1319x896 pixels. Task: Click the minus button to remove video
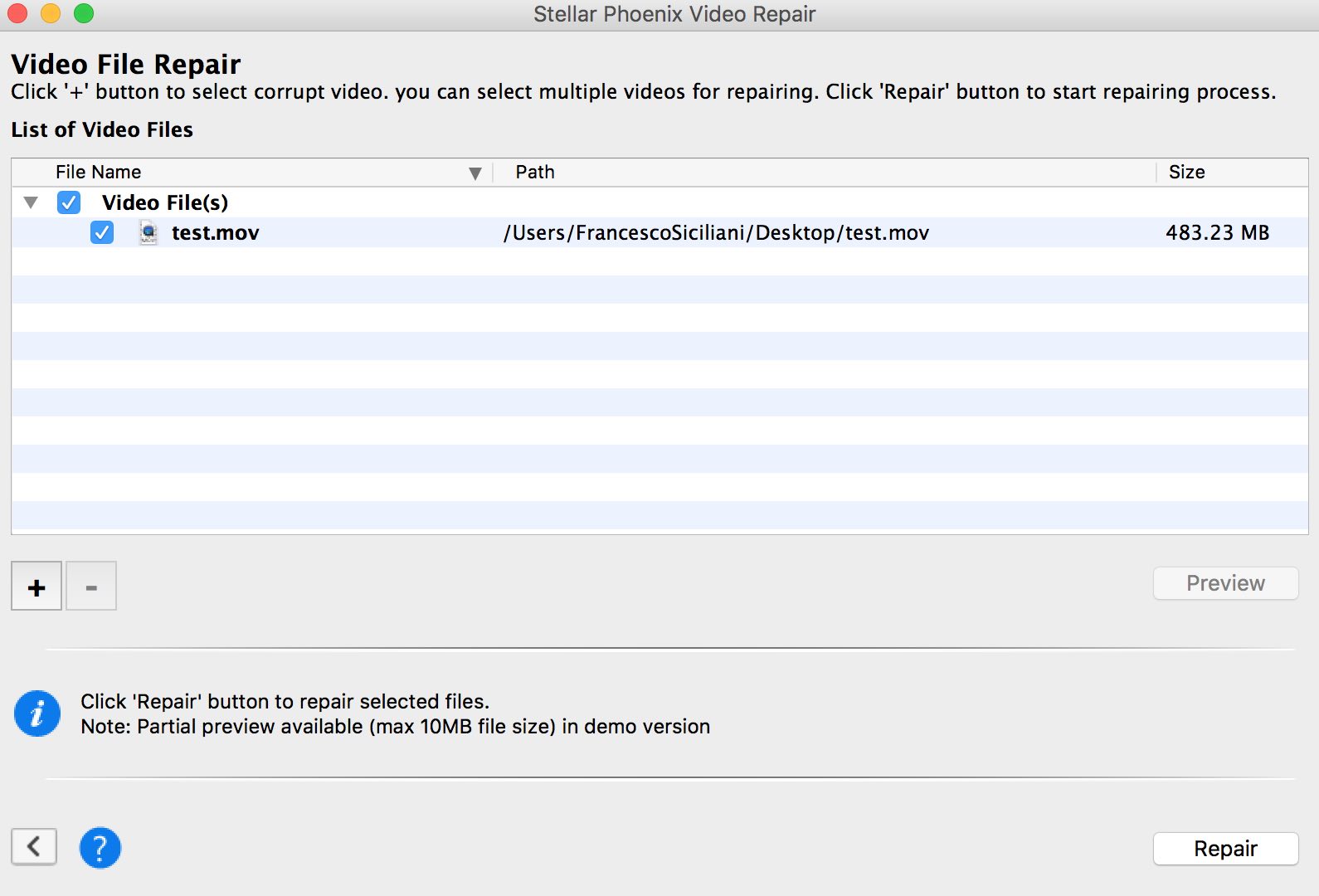(91, 587)
